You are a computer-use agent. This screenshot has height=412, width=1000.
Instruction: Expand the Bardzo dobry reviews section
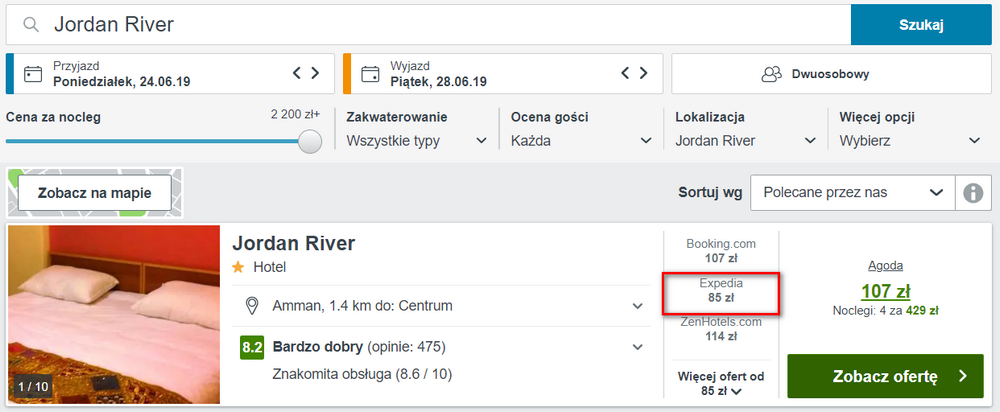tap(637, 348)
